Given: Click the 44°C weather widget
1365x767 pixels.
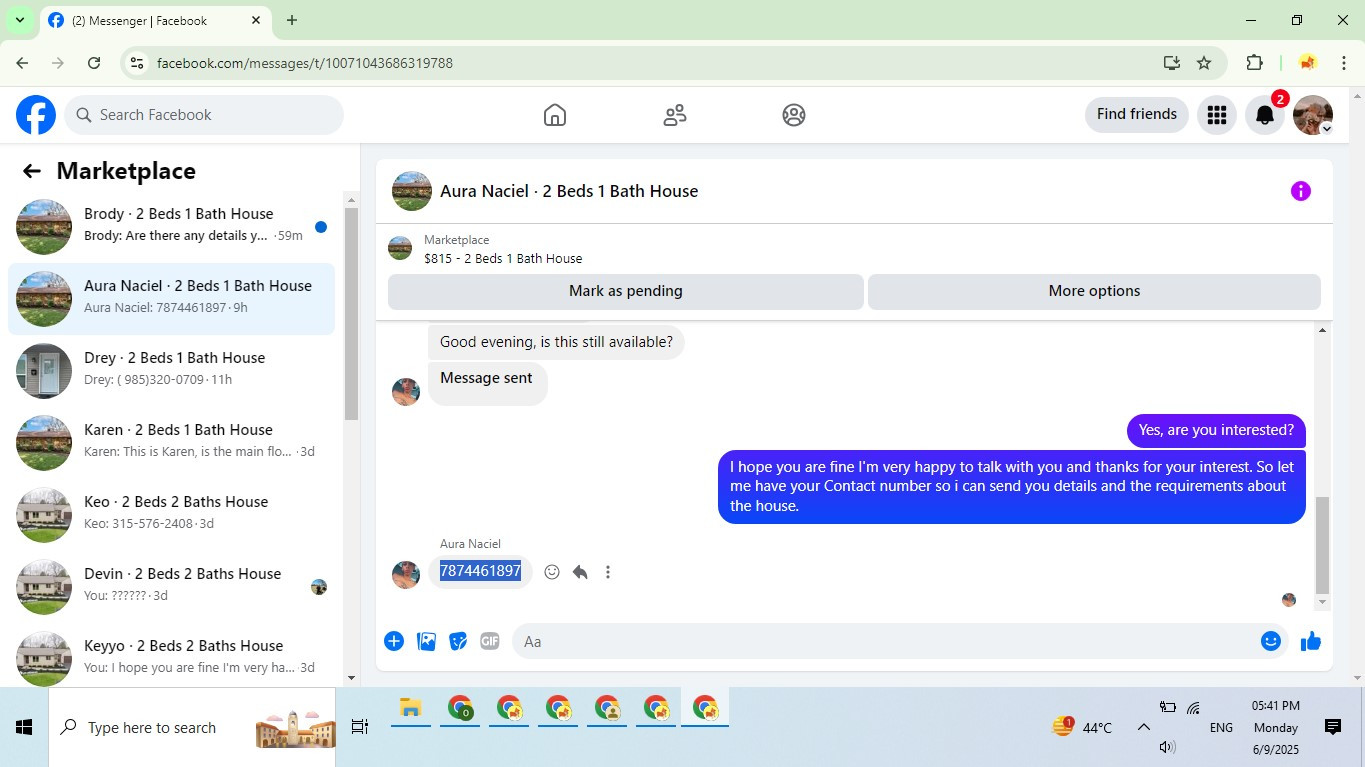Looking at the screenshot, I should [1083, 727].
